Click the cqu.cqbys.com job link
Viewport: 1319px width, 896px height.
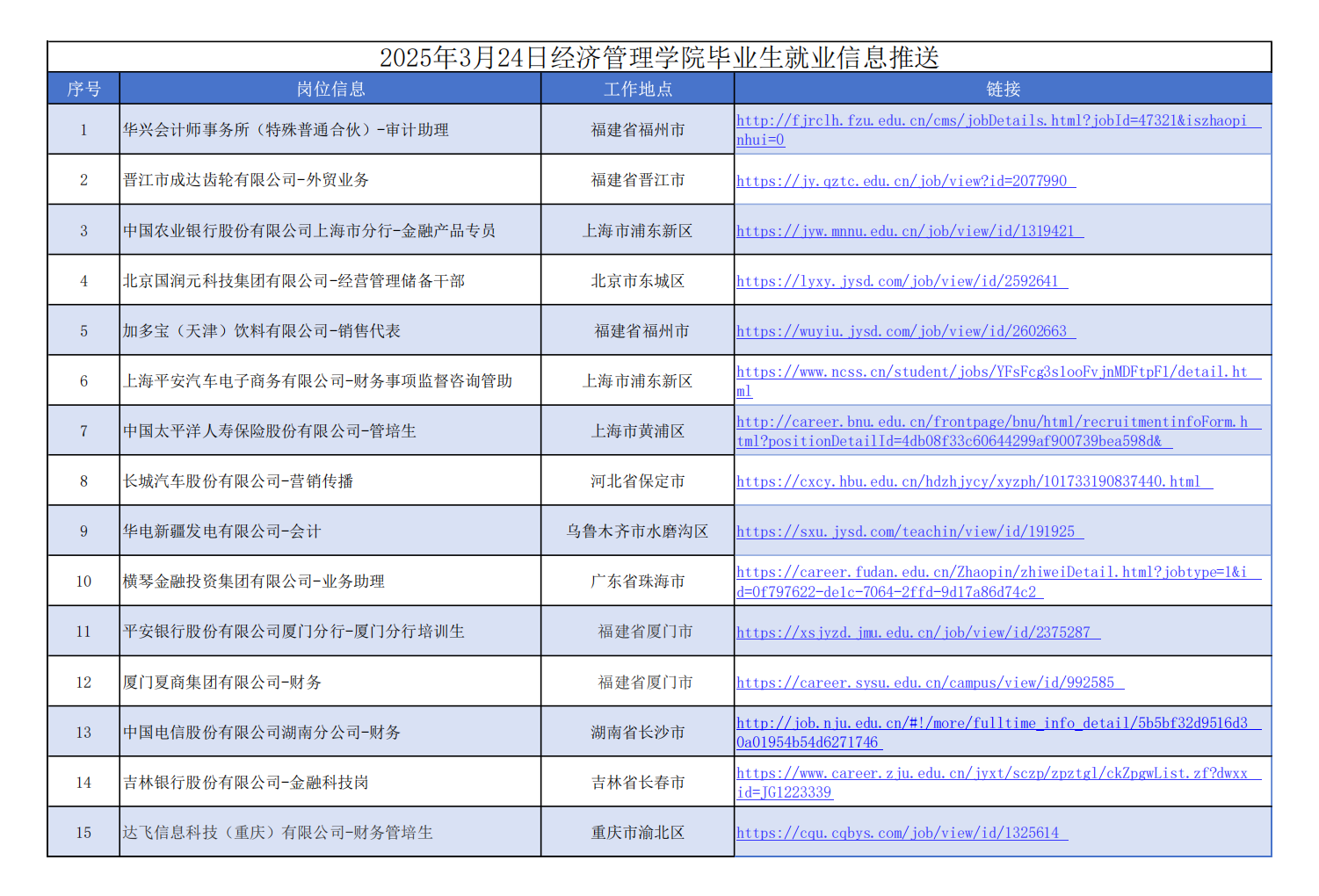point(897,833)
